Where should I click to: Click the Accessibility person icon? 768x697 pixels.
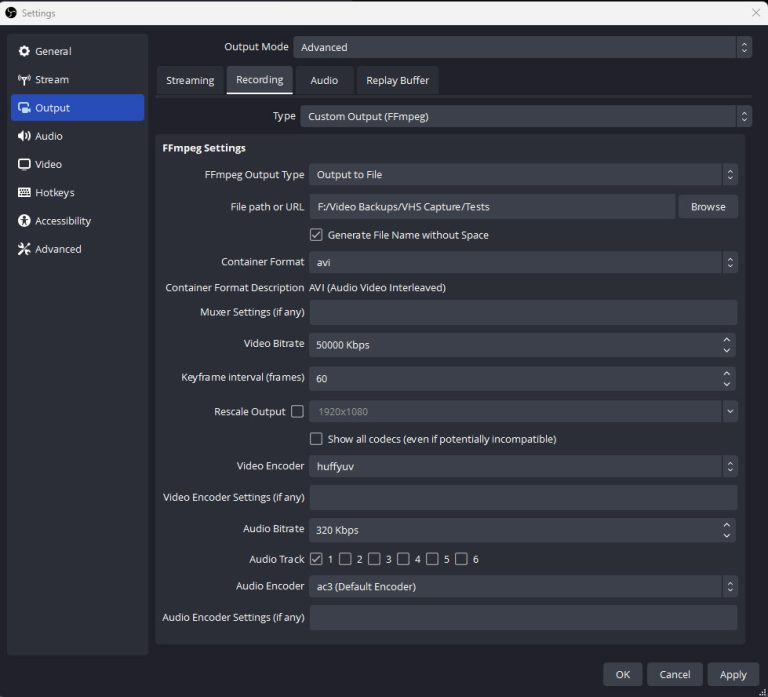tap(24, 221)
